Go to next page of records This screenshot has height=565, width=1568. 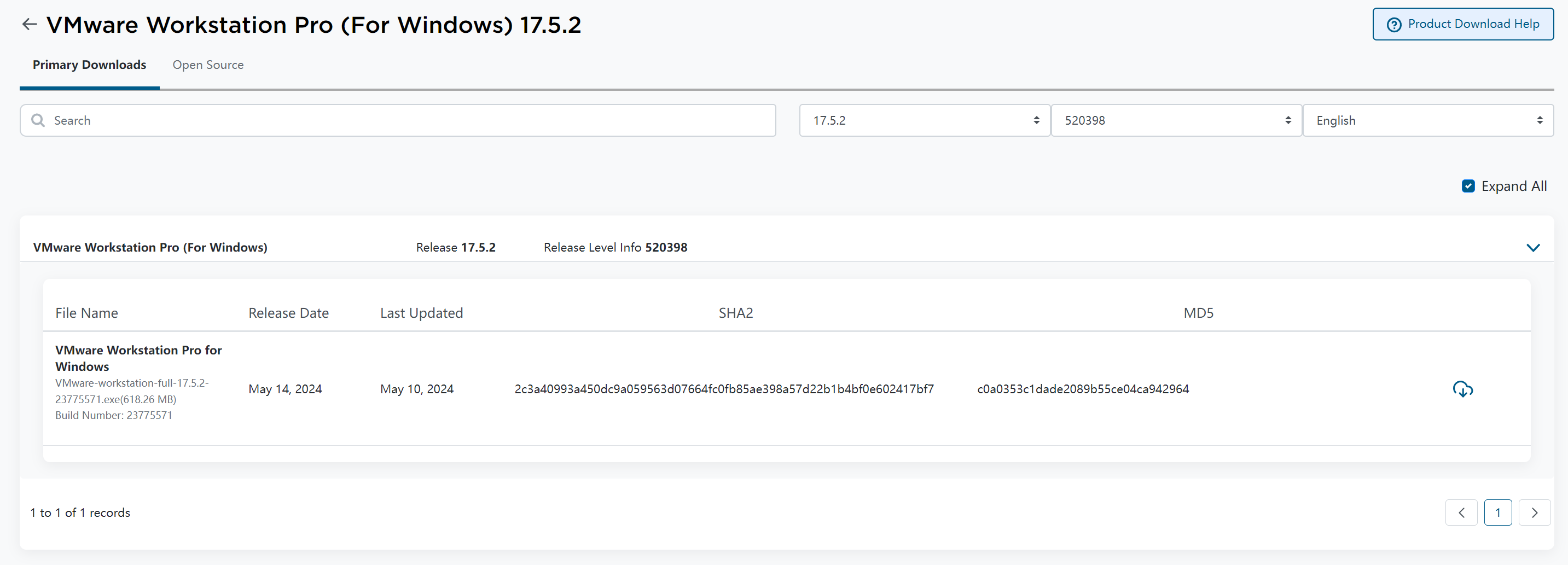1534,512
